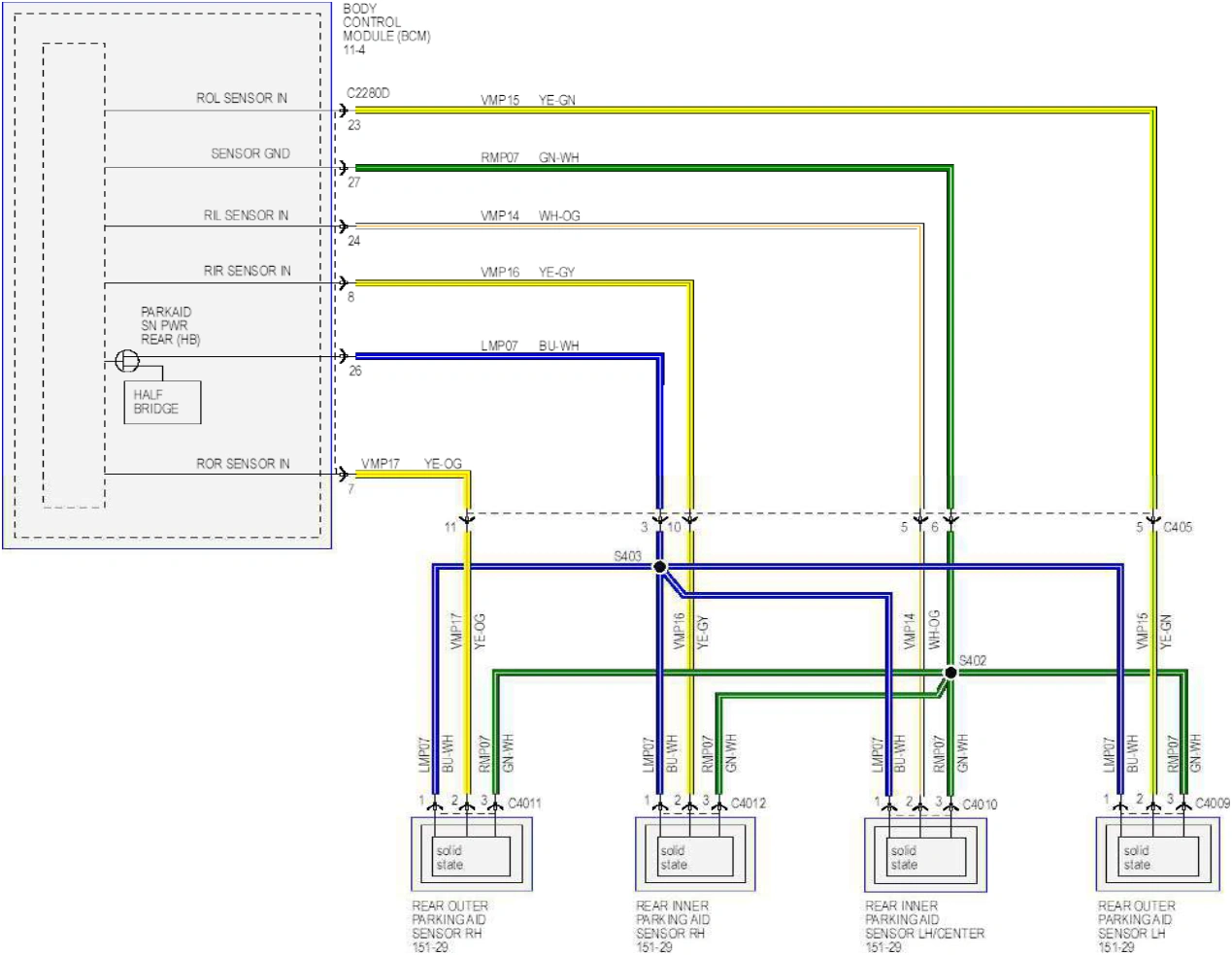Viewport: 1232px width, 955px height.
Task: Select the C2280D connector label
Action: coord(368,93)
